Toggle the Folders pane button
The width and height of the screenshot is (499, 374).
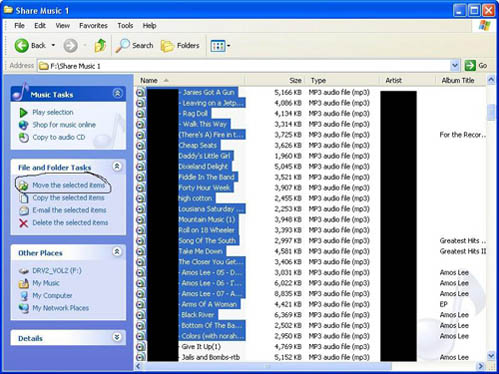point(180,46)
